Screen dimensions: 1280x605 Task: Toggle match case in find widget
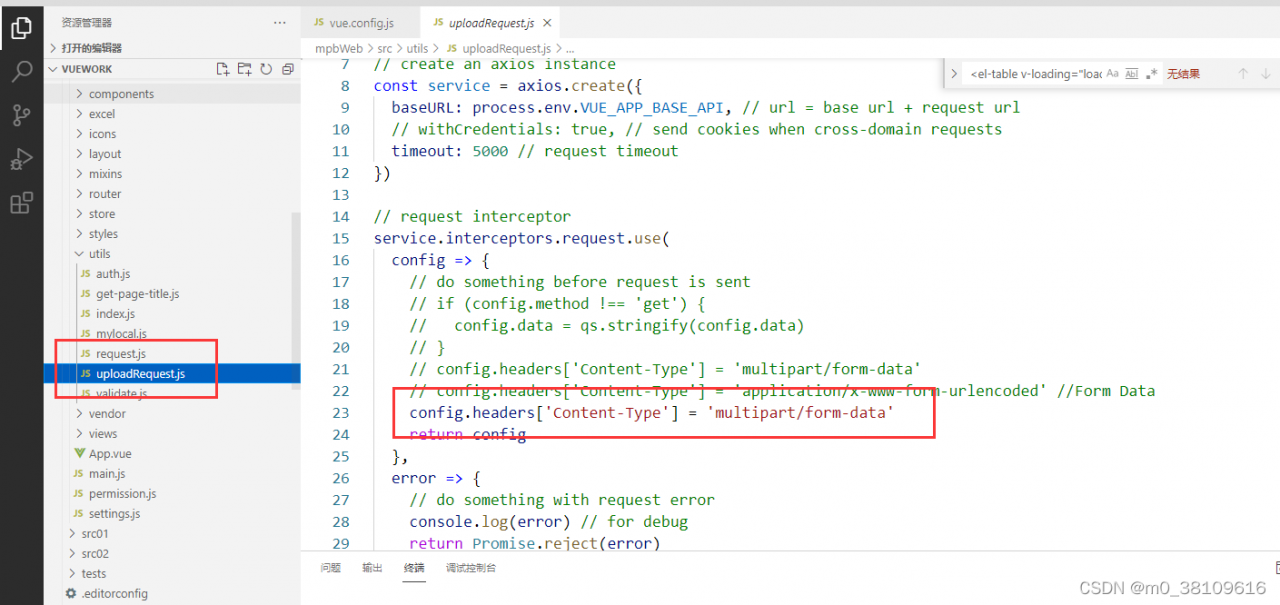pos(1113,73)
